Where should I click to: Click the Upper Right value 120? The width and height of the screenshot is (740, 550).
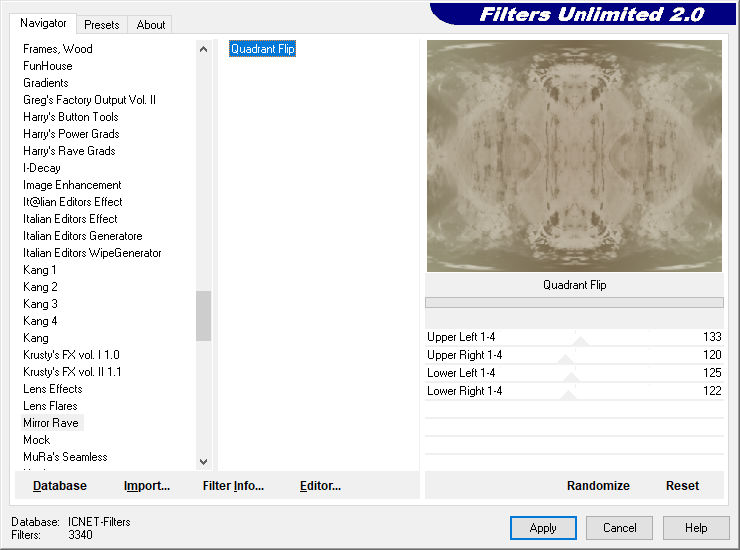click(x=712, y=355)
